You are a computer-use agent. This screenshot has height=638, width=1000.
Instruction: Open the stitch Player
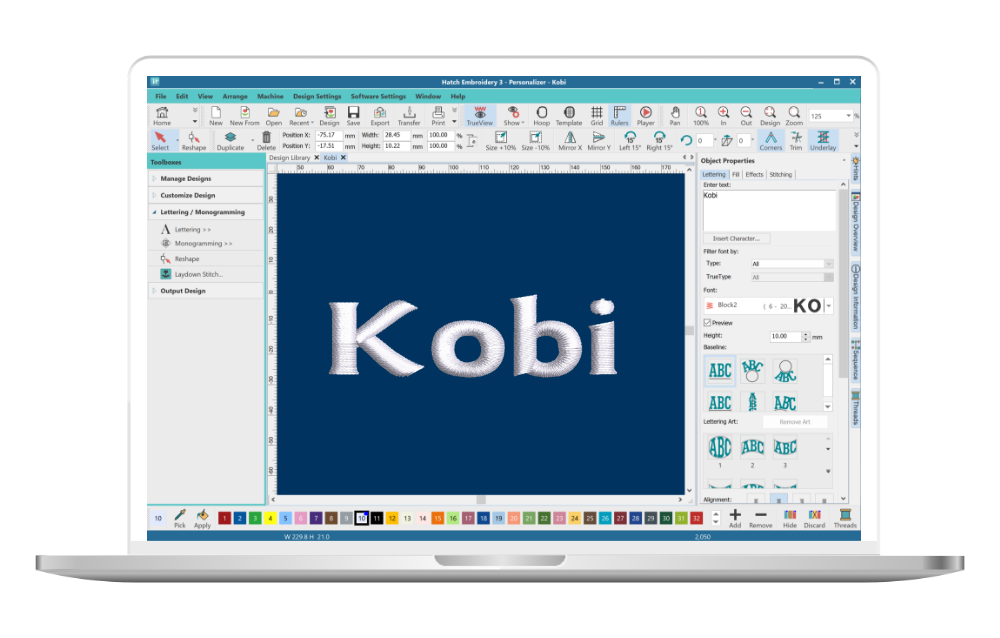click(646, 115)
